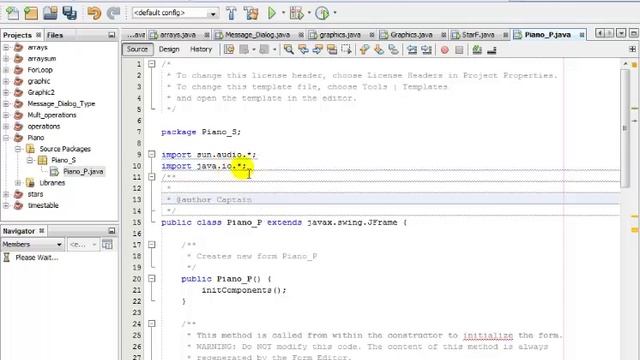
Task: Click the Find Selection magnifier icon
Action: (289, 50)
